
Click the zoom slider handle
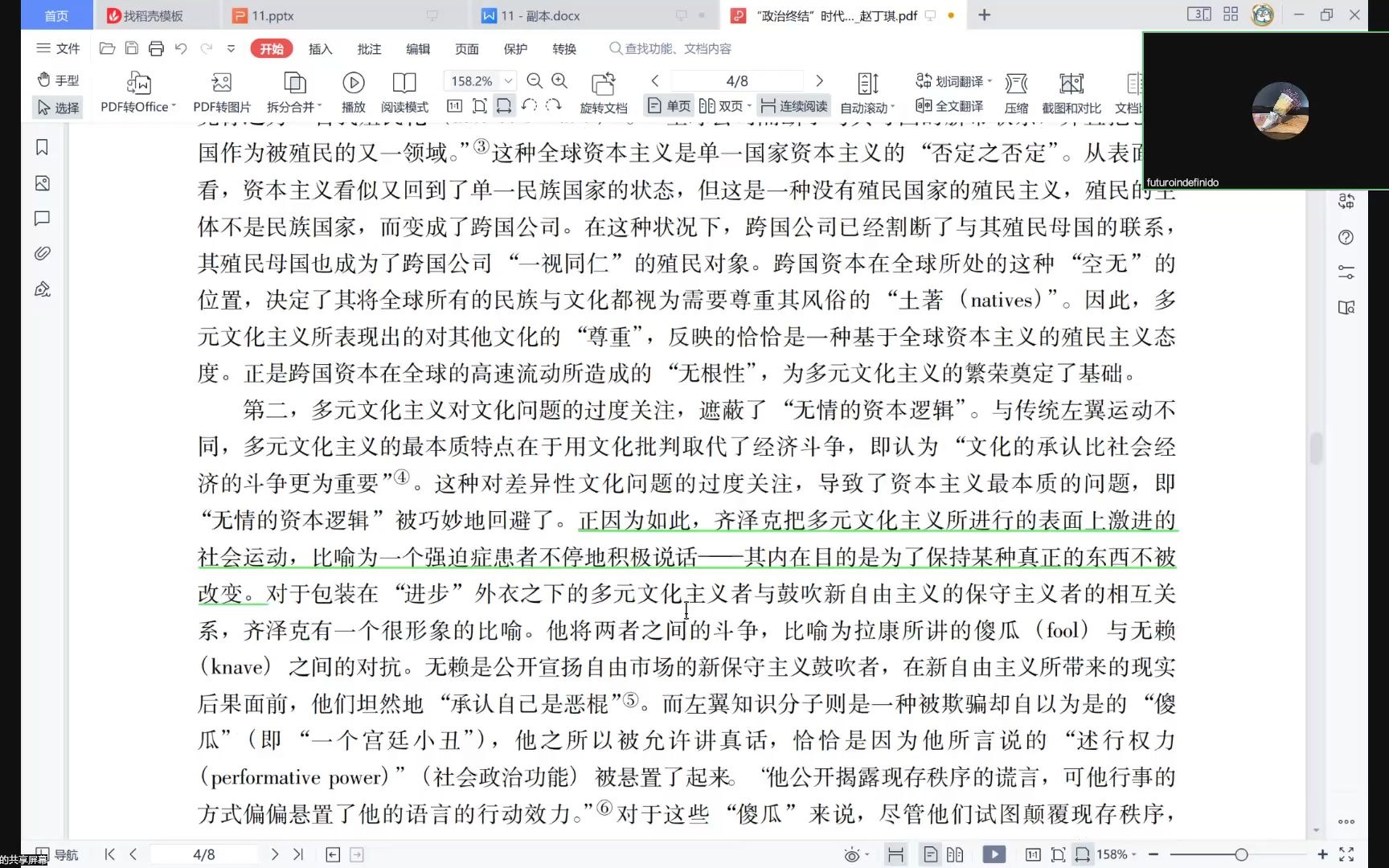(x=1241, y=854)
